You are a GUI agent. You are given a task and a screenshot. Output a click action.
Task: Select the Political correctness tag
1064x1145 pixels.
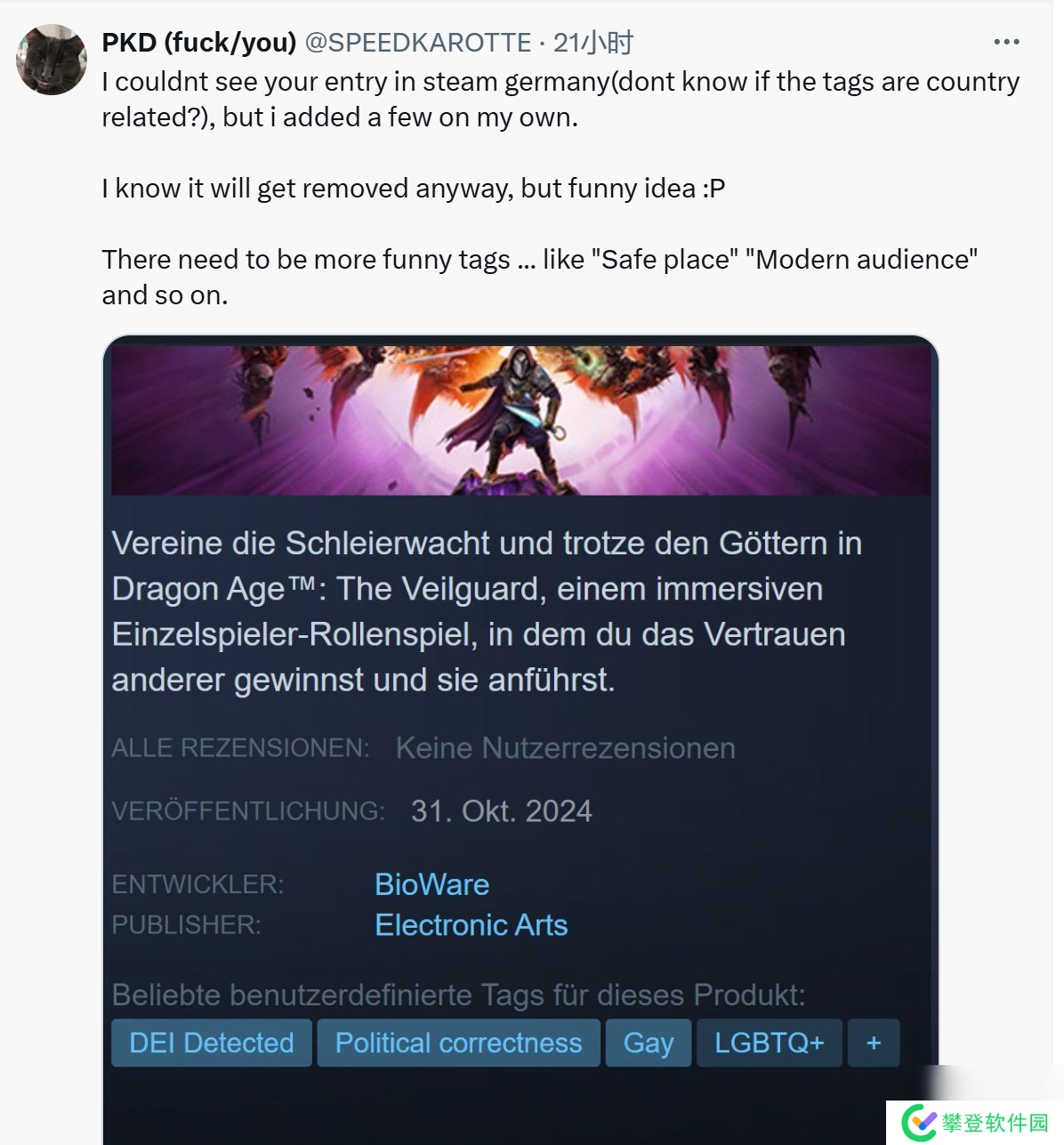pyautogui.click(x=459, y=1043)
